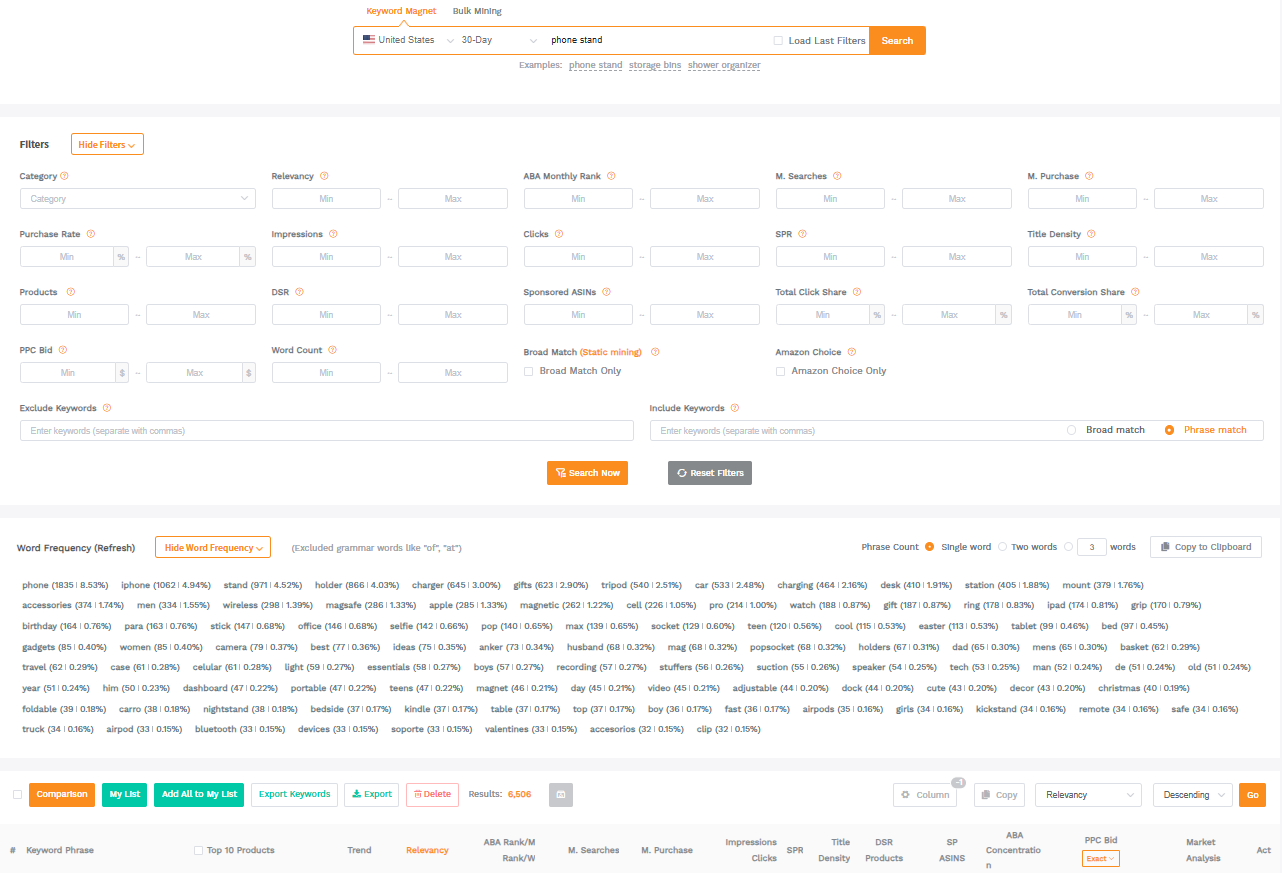Click the United States flag icon
The height and width of the screenshot is (873, 1282).
coord(369,40)
